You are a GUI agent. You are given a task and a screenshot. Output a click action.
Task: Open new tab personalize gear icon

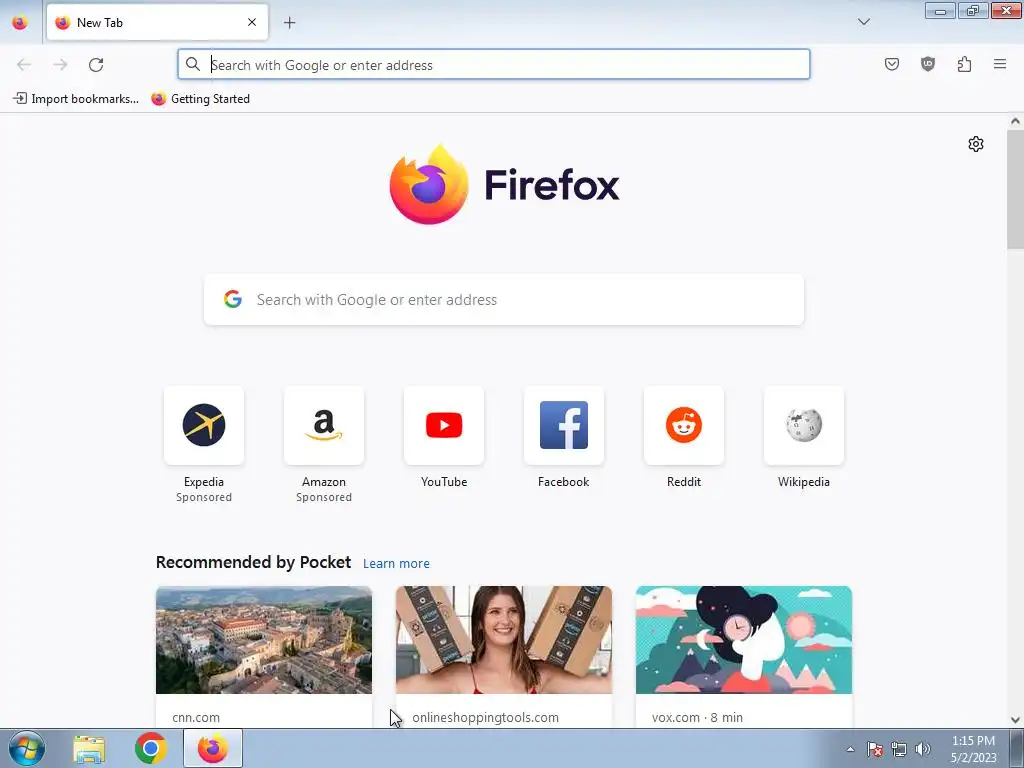pyautogui.click(x=976, y=144)
